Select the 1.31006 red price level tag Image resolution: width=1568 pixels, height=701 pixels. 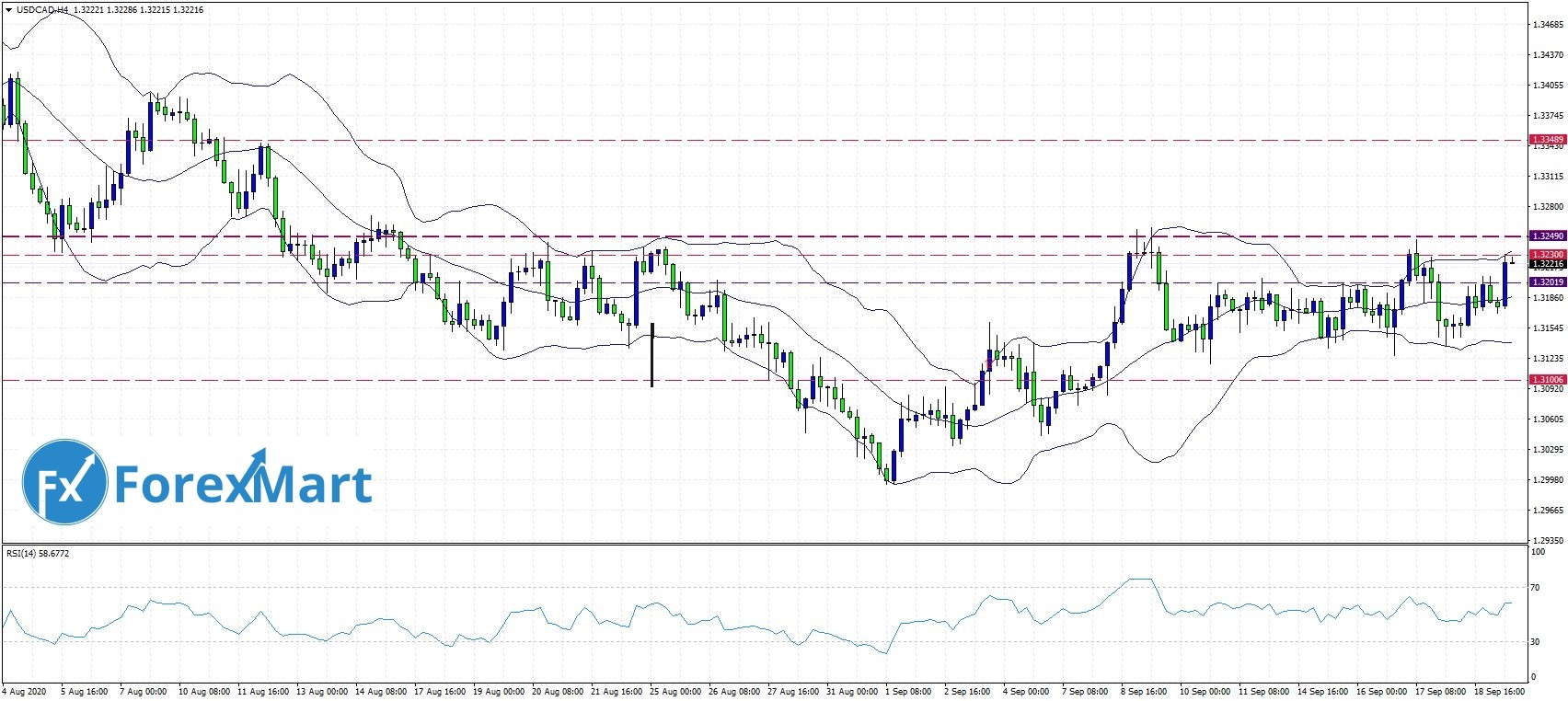pyautogui.click(x=1547, y=379)
